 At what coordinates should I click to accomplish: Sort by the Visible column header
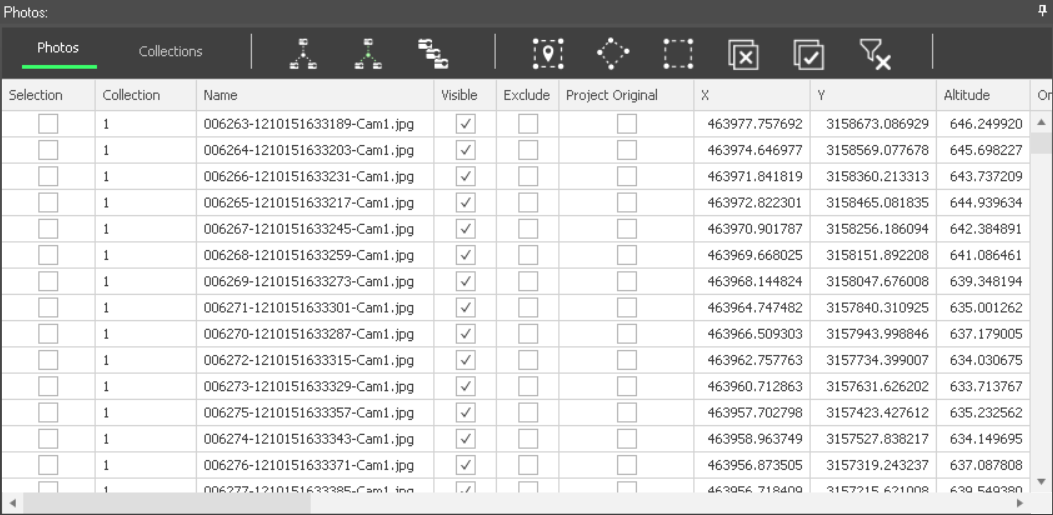[465, 95]
